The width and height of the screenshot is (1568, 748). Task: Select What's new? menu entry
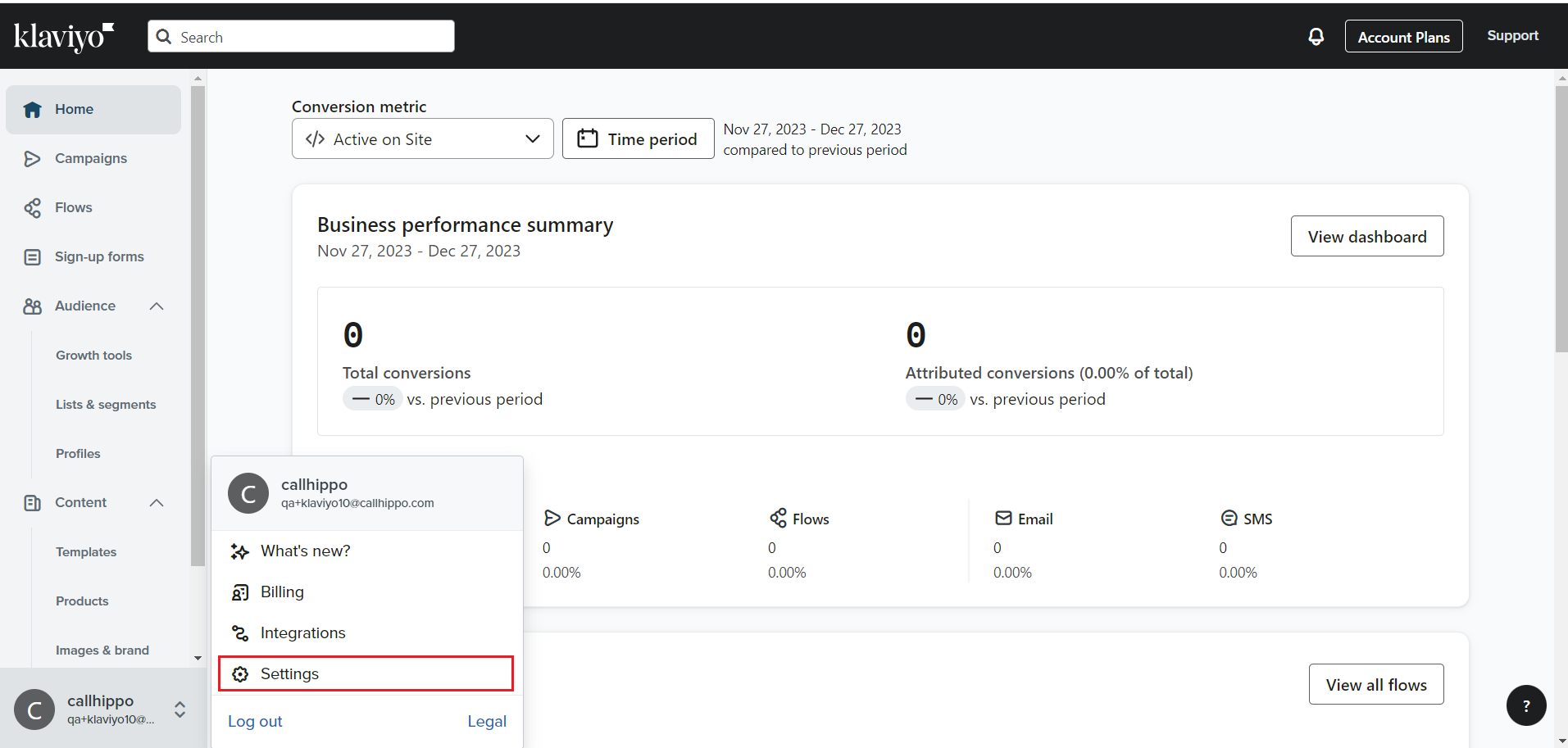coord(366,551)
